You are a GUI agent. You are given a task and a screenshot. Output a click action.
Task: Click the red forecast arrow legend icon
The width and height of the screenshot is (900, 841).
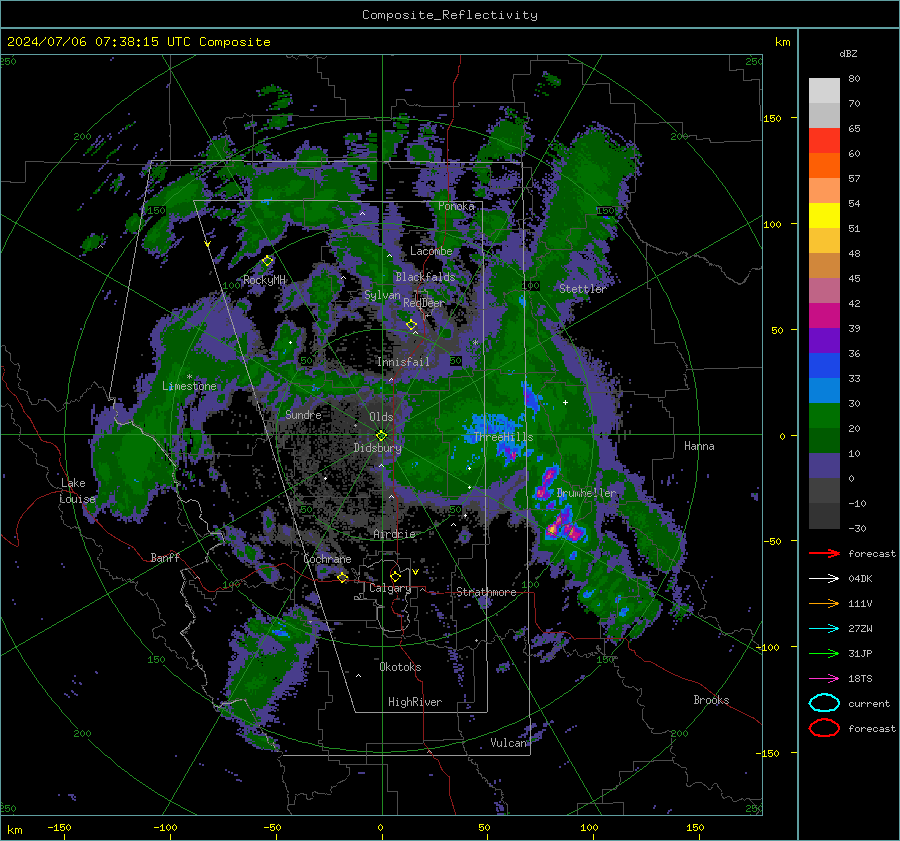click(x=824, y=553)
